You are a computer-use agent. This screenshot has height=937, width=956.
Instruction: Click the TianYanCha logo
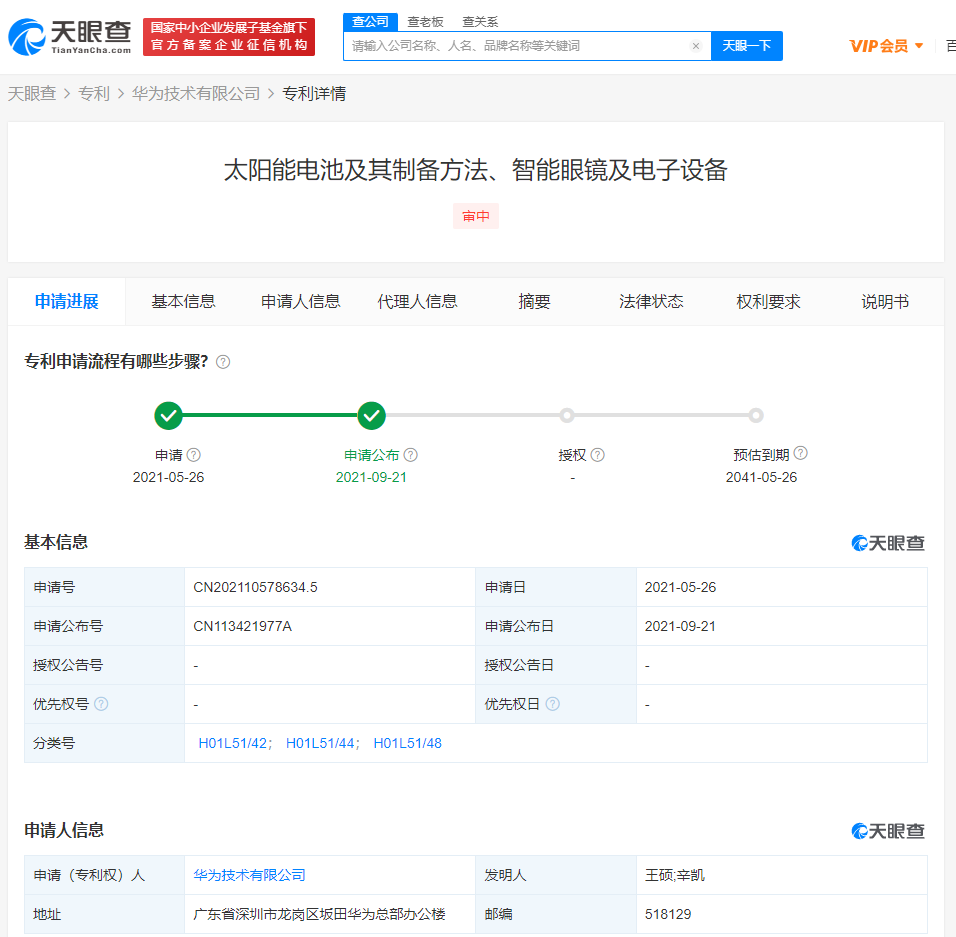[70, 37]
